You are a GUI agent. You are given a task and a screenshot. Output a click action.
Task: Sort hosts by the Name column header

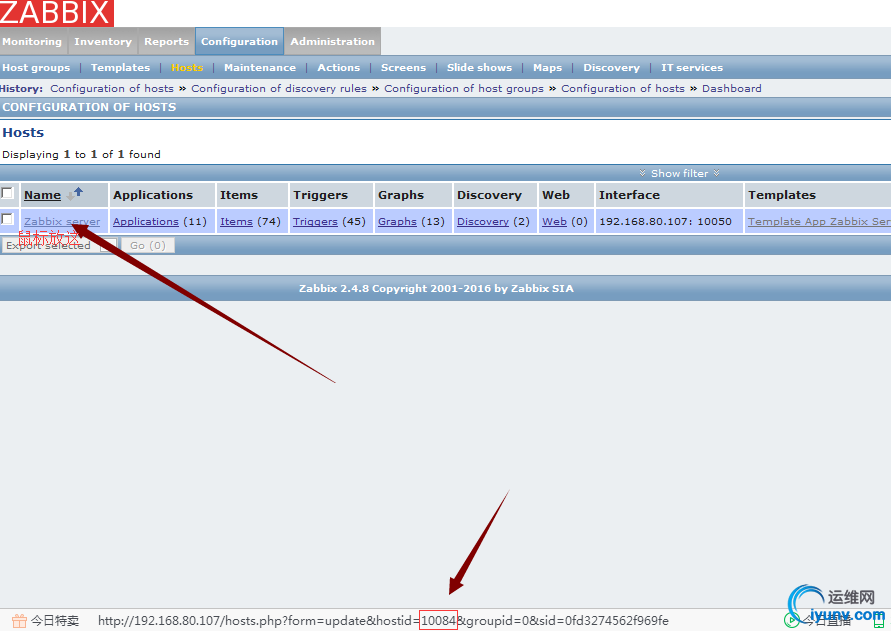click(43, 195)
